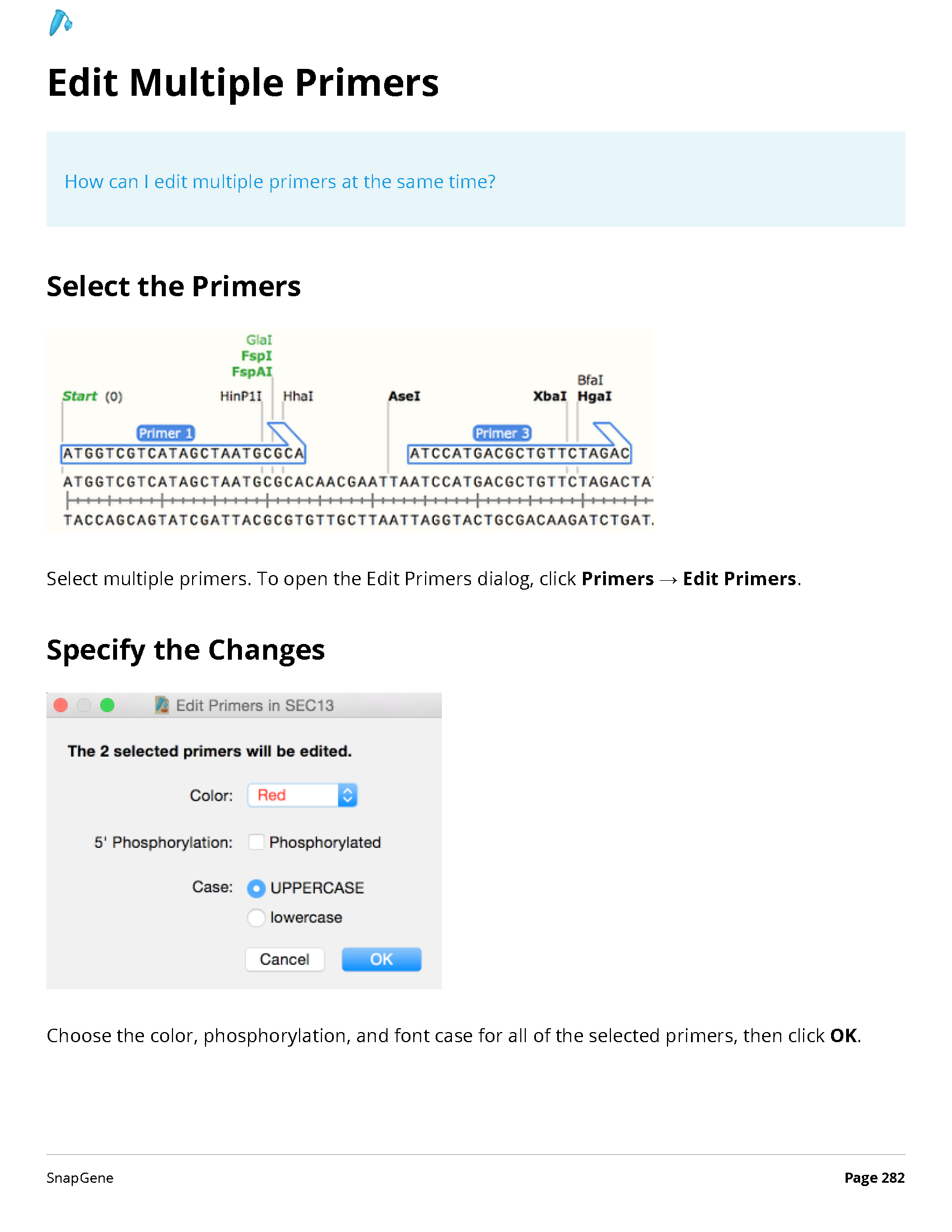Click the Color dropdown stepper arrows
The image size is (952, 1232).
pos(348,795)
